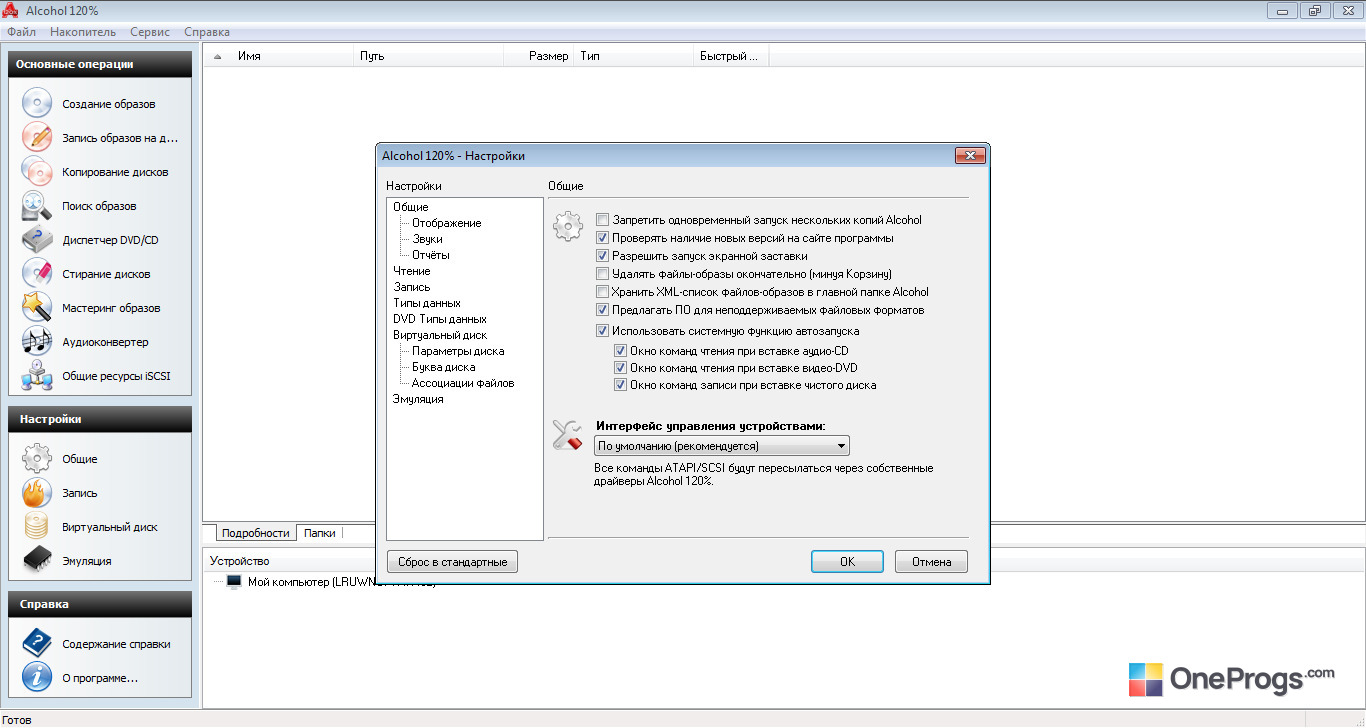Click the Основные операции panel header
The height and width of the screenshot is (728, 1366).
[x=99, y=64]
